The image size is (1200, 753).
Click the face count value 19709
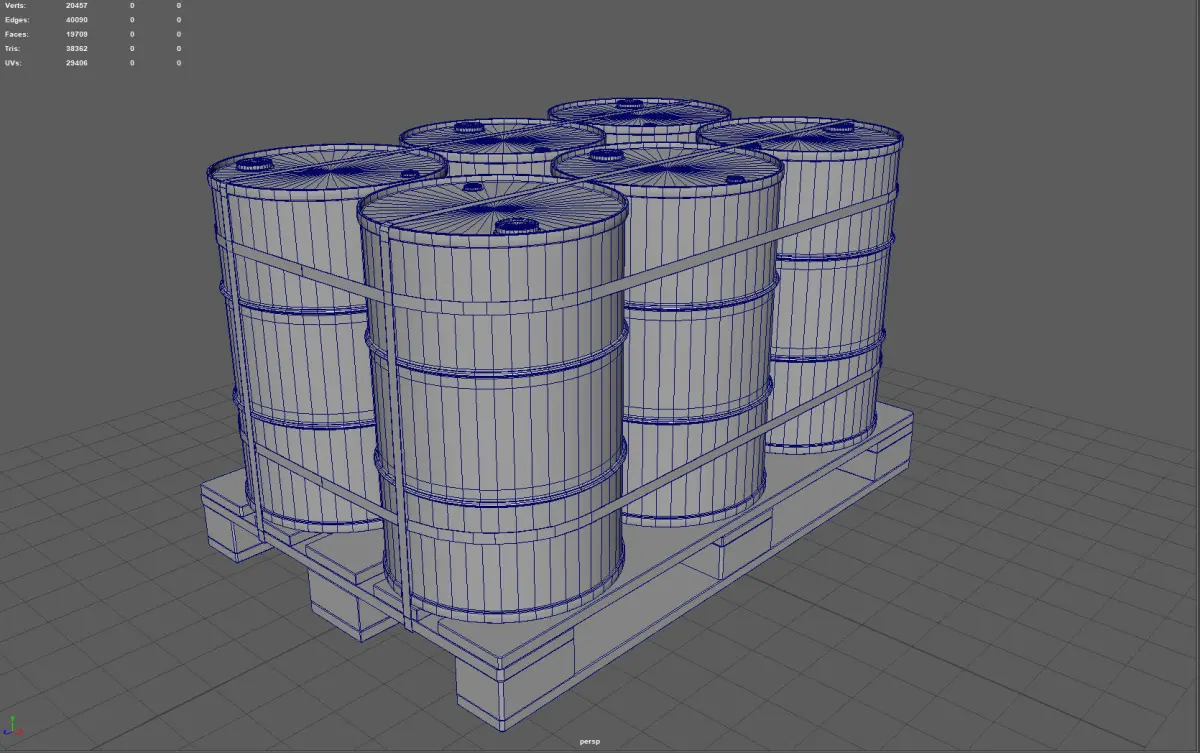[x=77, y=34]
